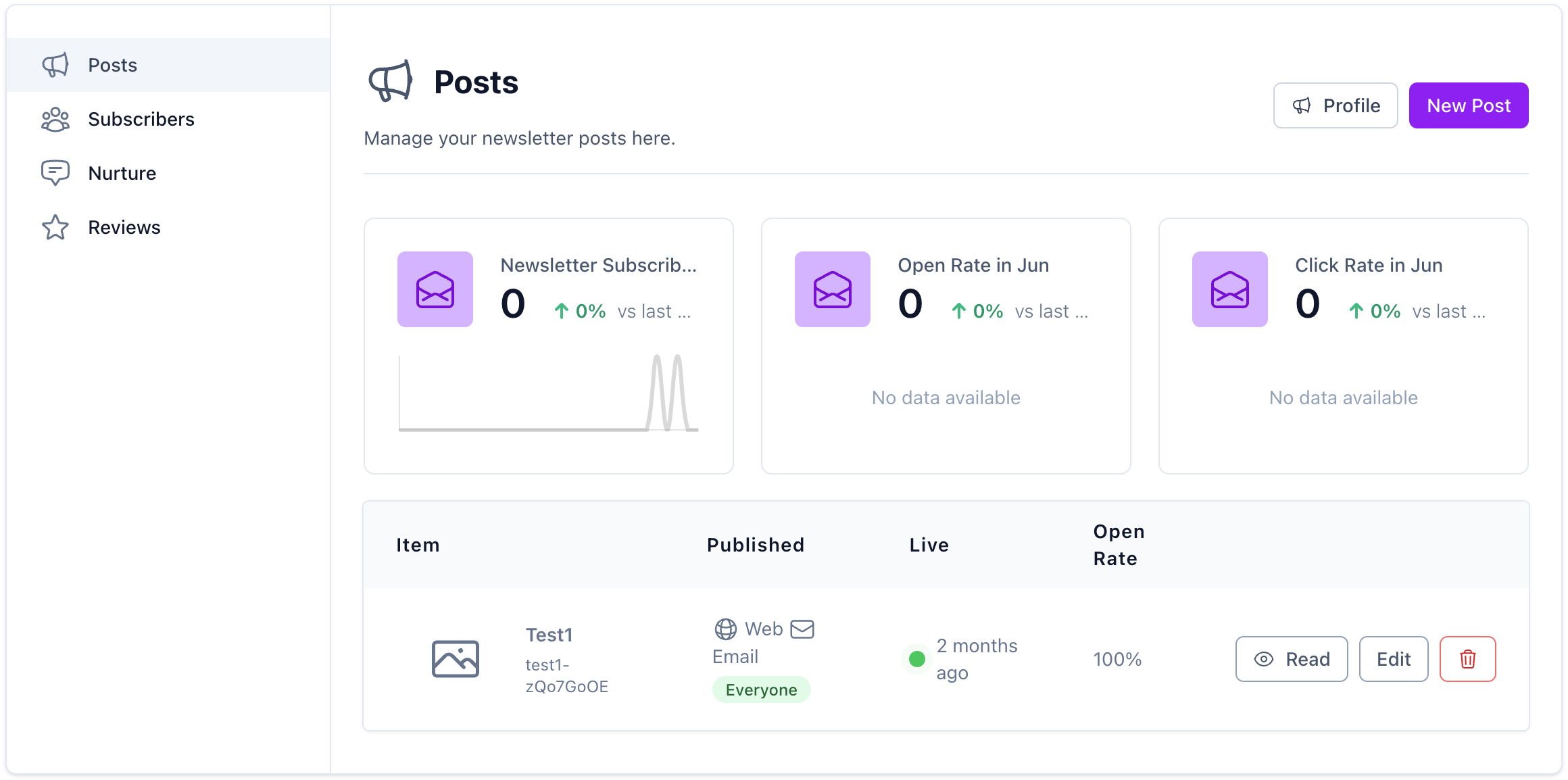Click the Web globe icon in Published column
The height and width of the screenshot is (780, 1568).
pyautogui.click(x=726, y=629)
